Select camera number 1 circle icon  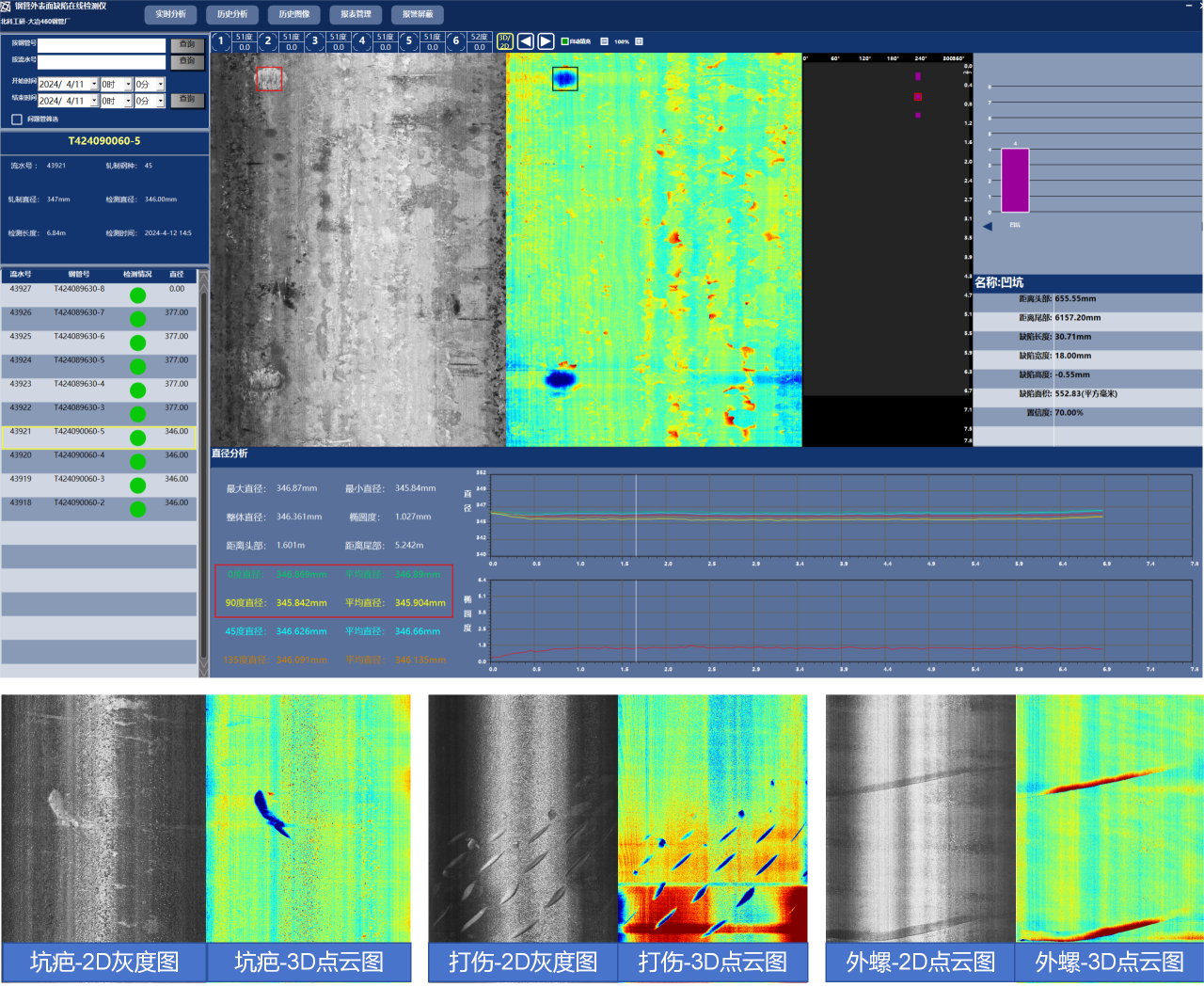point(221,41)
